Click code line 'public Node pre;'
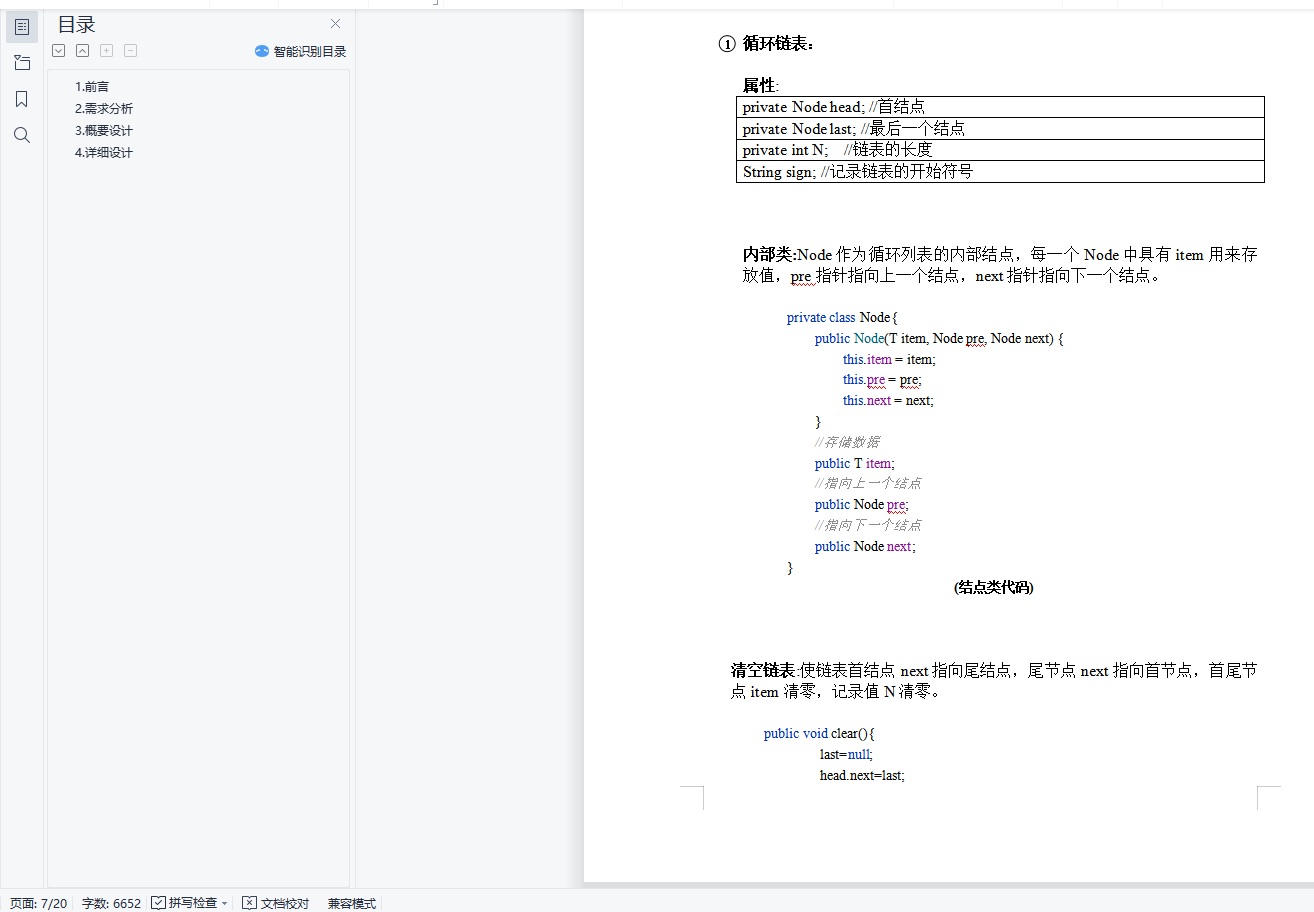 (x=861, y=505)
